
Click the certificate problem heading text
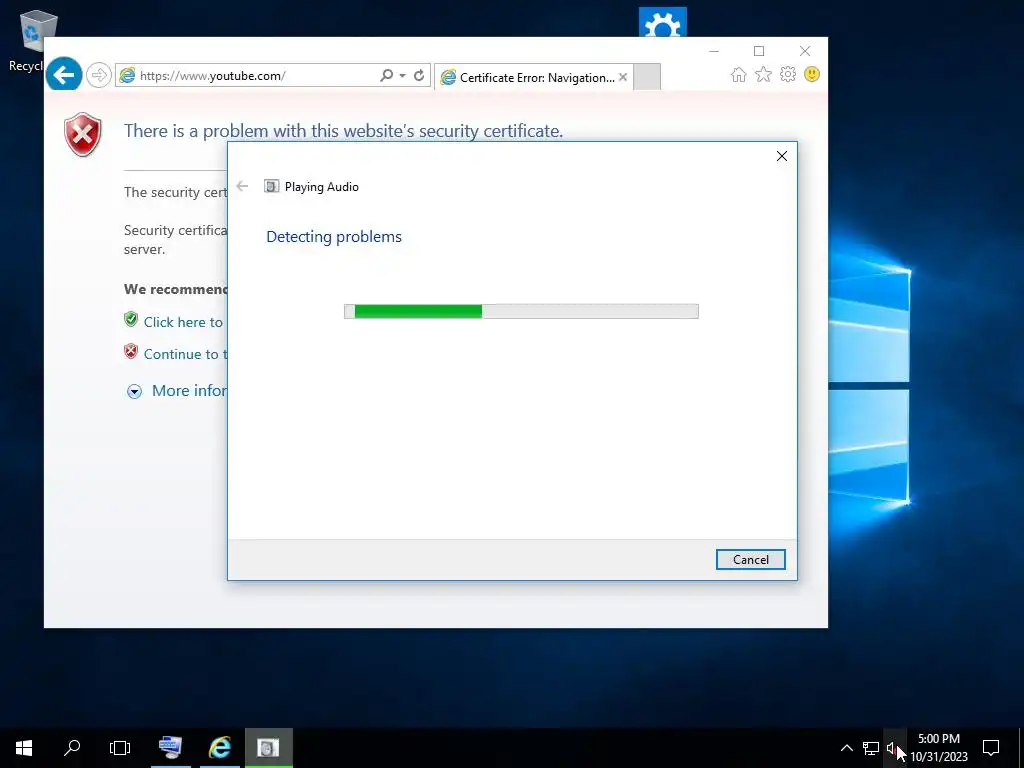pos(344,131)
